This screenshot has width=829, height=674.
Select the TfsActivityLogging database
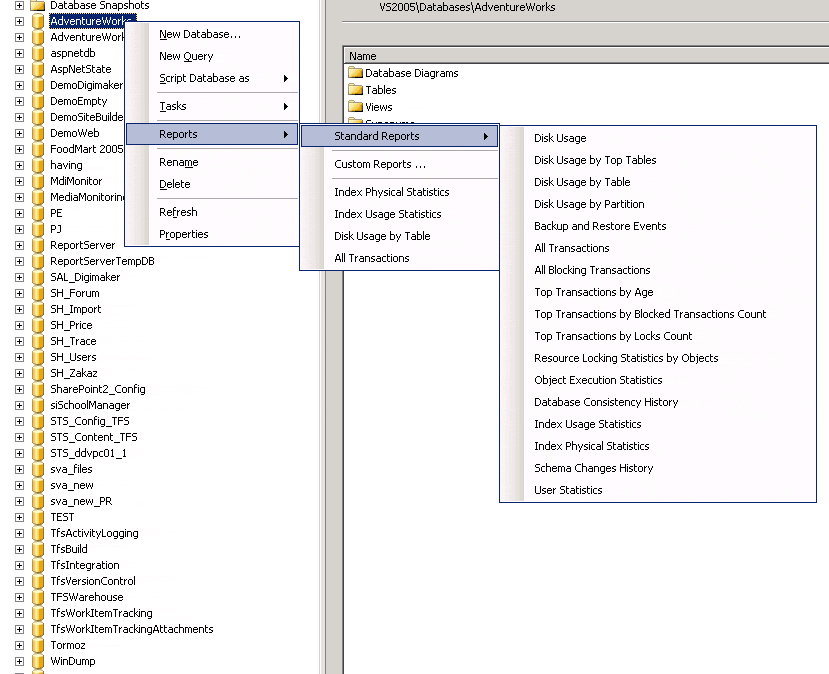click(x=94, y=533)
